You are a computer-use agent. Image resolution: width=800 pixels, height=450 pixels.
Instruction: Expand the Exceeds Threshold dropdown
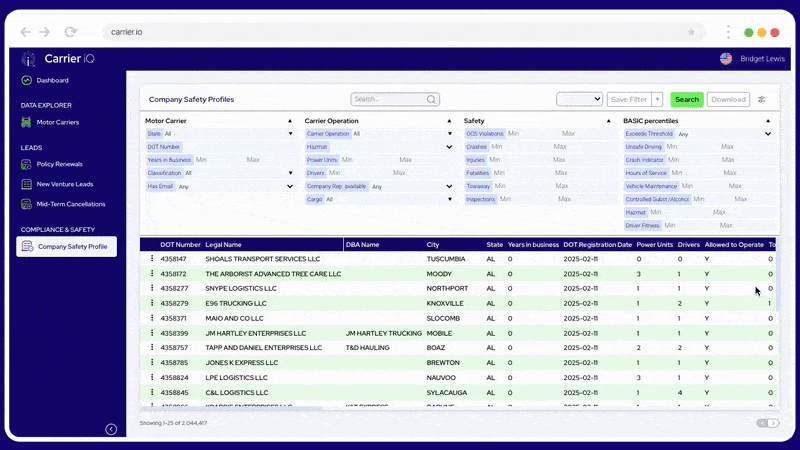[x=768, y=134]
